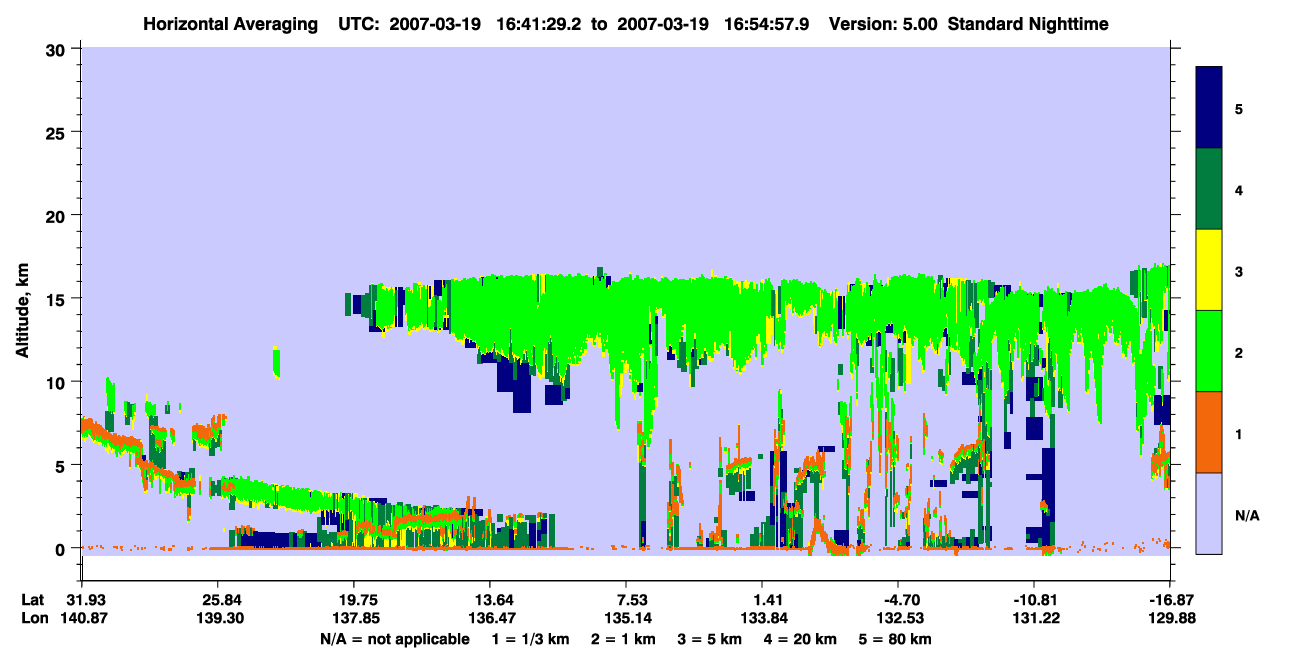Viewport: 1300px width, 667px height.
Task: Click longitude value 131.22
Action: tap(1038, 618)
